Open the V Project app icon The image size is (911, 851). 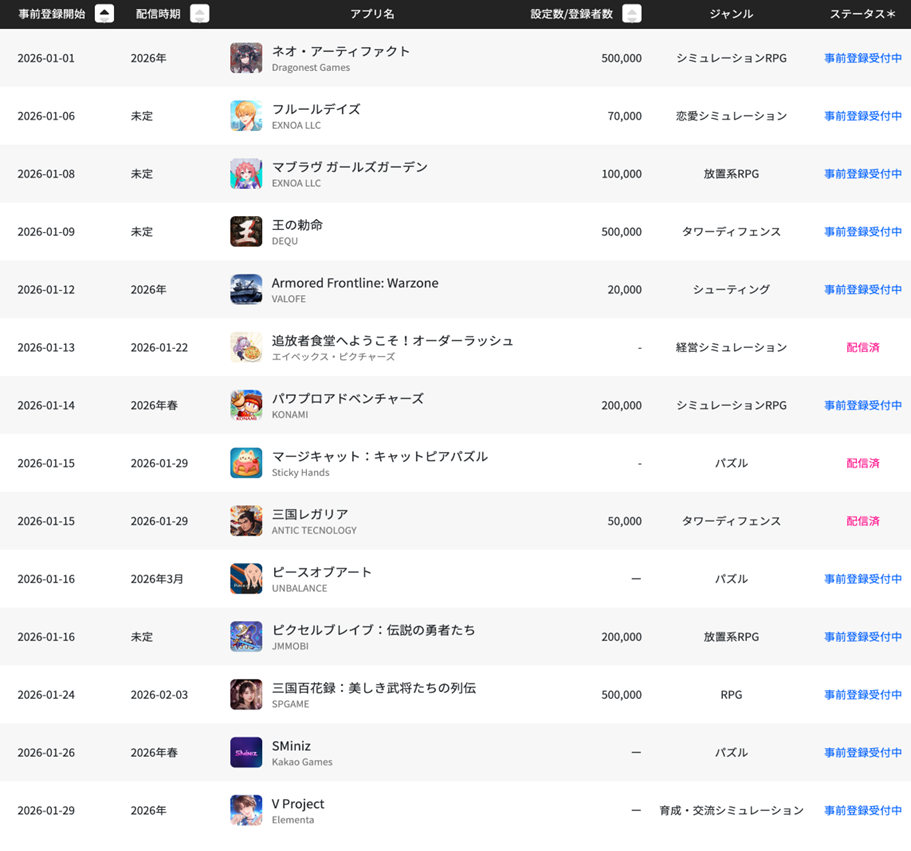[x=246, y=810]
